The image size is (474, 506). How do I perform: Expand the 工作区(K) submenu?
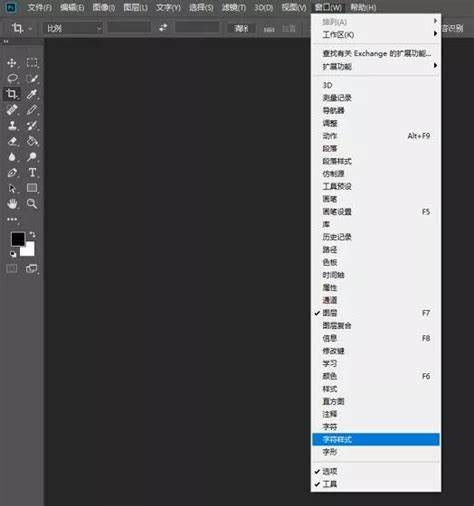coord(375,34)
